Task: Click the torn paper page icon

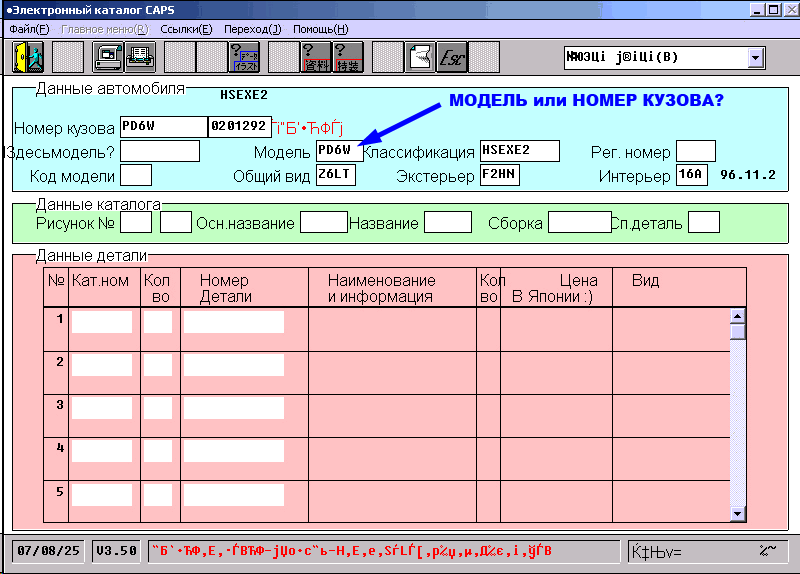Action: (x=420, y=56)
